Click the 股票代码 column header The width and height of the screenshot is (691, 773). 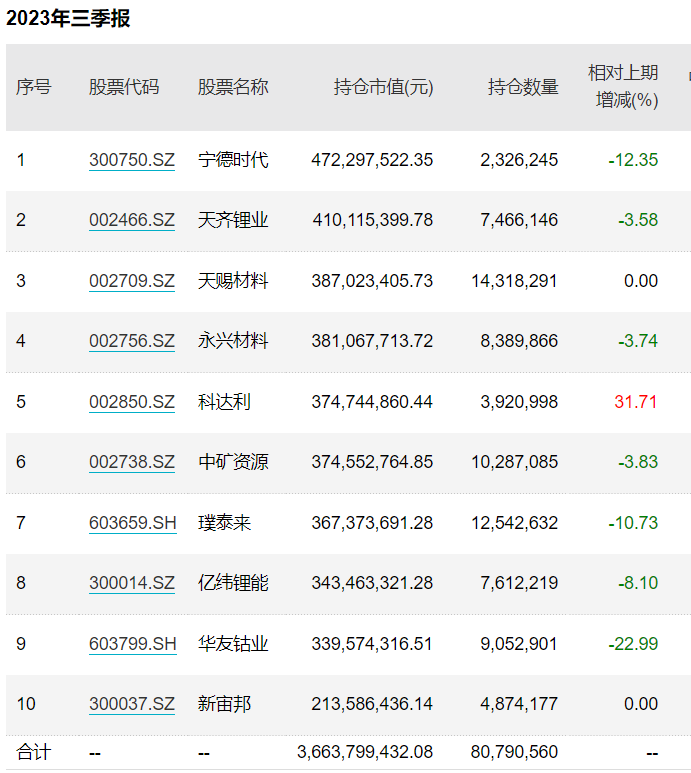pos(124,87)
